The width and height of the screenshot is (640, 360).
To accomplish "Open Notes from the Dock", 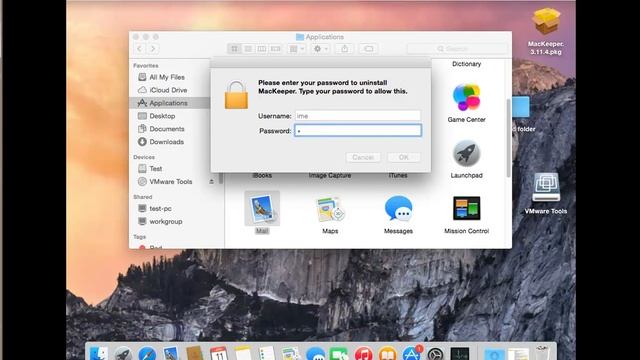I will [x=243, y=353].
